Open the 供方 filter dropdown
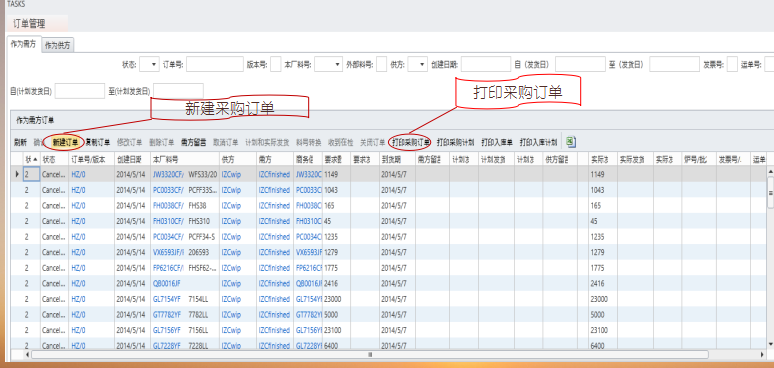 click(x=418, y=64)
